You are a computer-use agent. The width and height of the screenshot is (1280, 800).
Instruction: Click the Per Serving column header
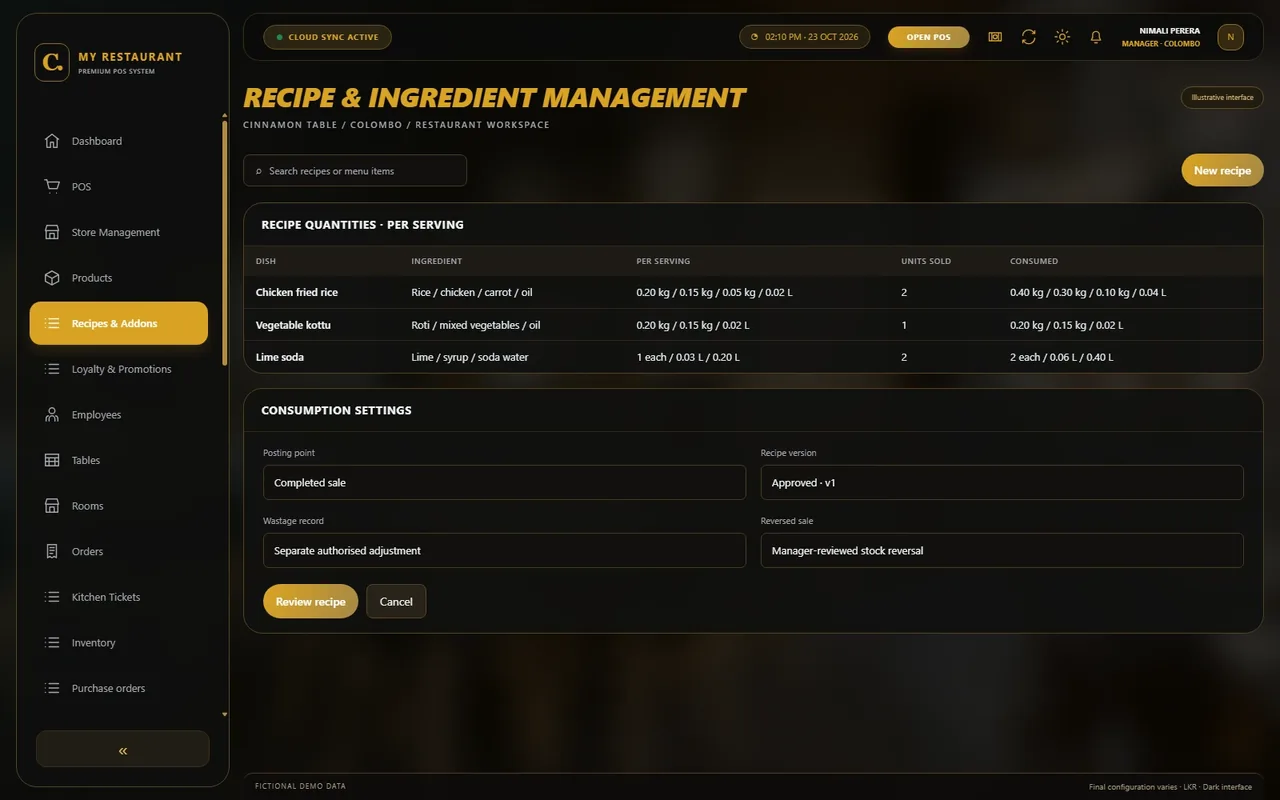click(663, 261)
